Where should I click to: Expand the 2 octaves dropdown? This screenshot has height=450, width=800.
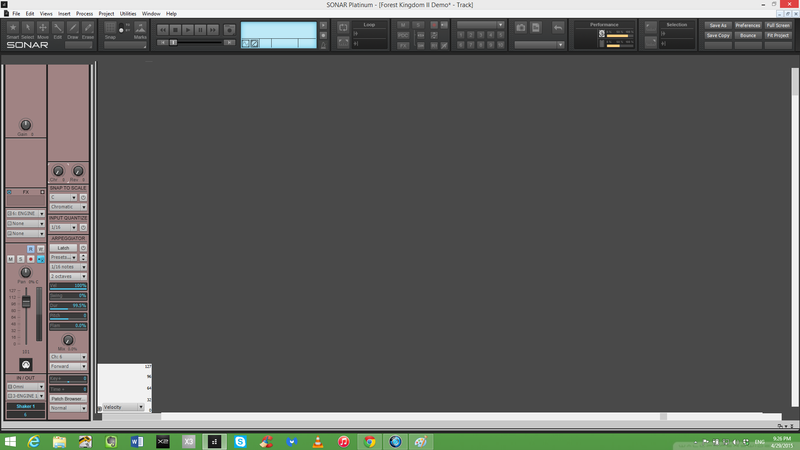[x=69, y=277]
